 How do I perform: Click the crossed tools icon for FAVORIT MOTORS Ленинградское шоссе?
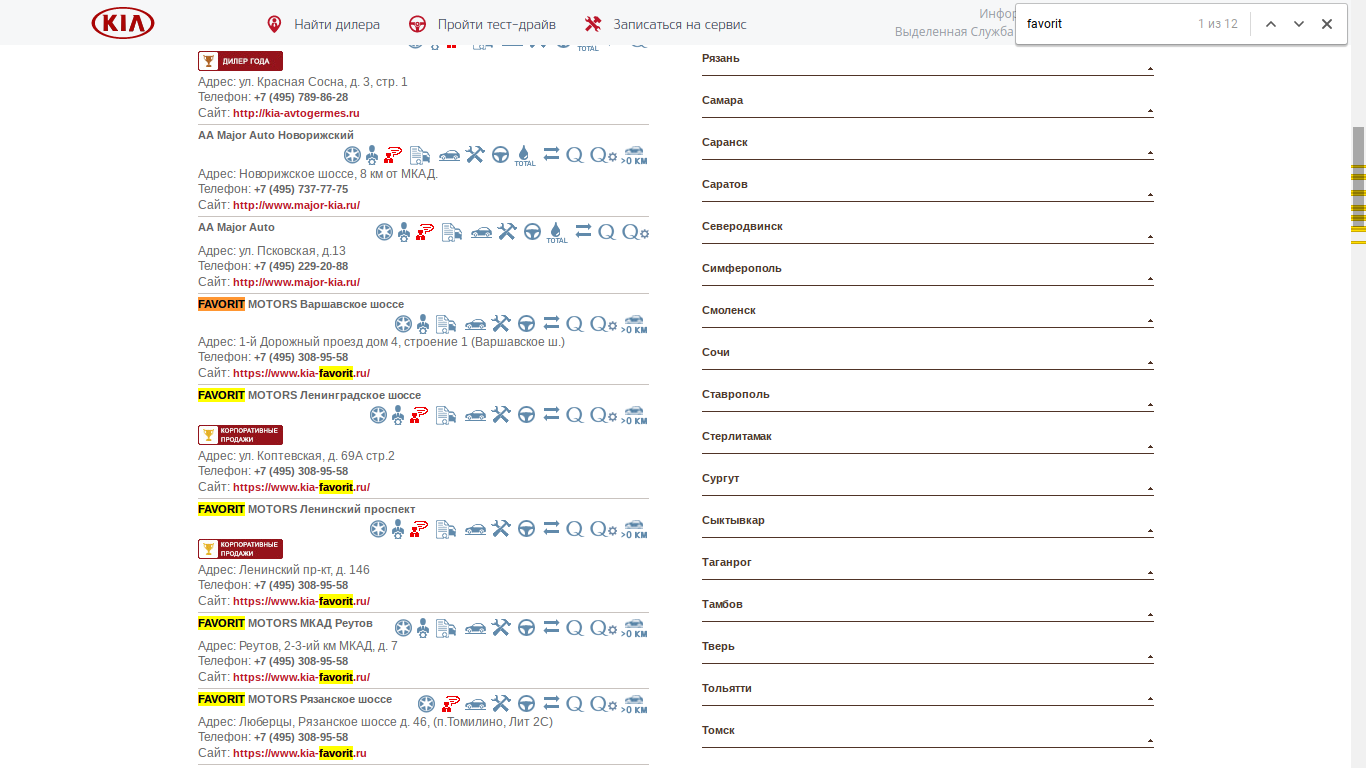pyautogui.click(x=501, y=414)
